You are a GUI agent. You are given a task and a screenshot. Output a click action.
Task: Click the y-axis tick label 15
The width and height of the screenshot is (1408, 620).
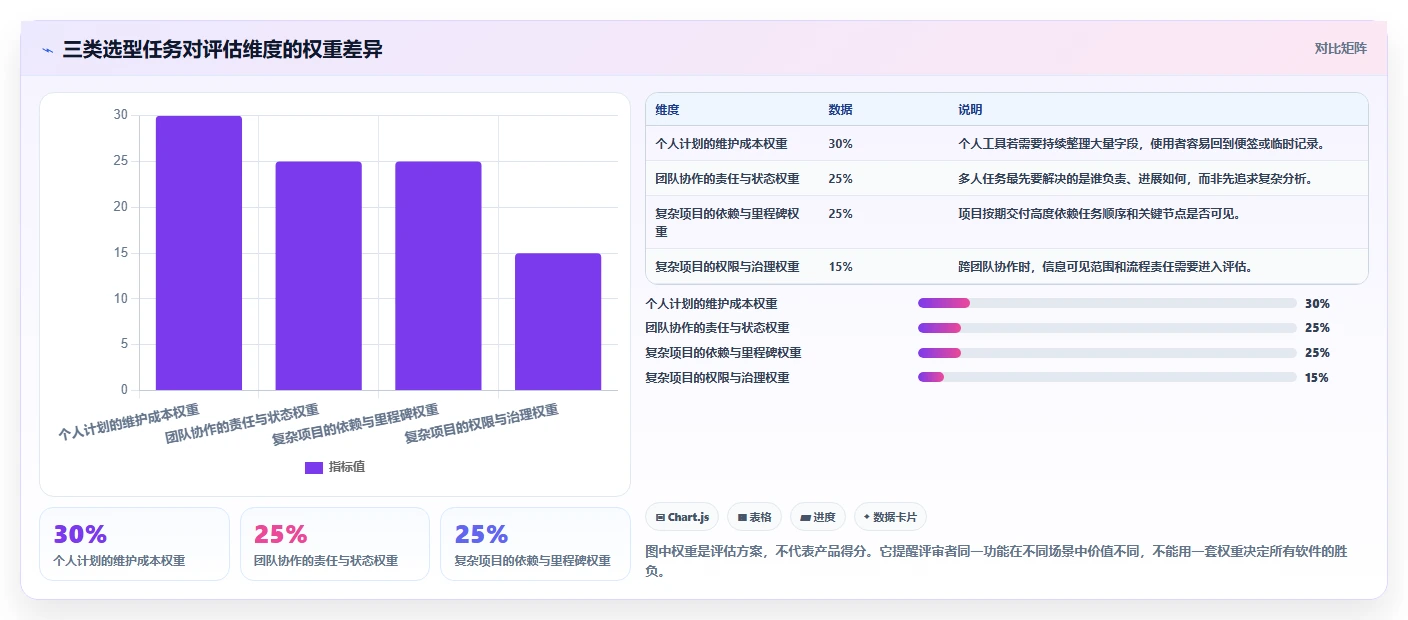click(x=120, y=253)
